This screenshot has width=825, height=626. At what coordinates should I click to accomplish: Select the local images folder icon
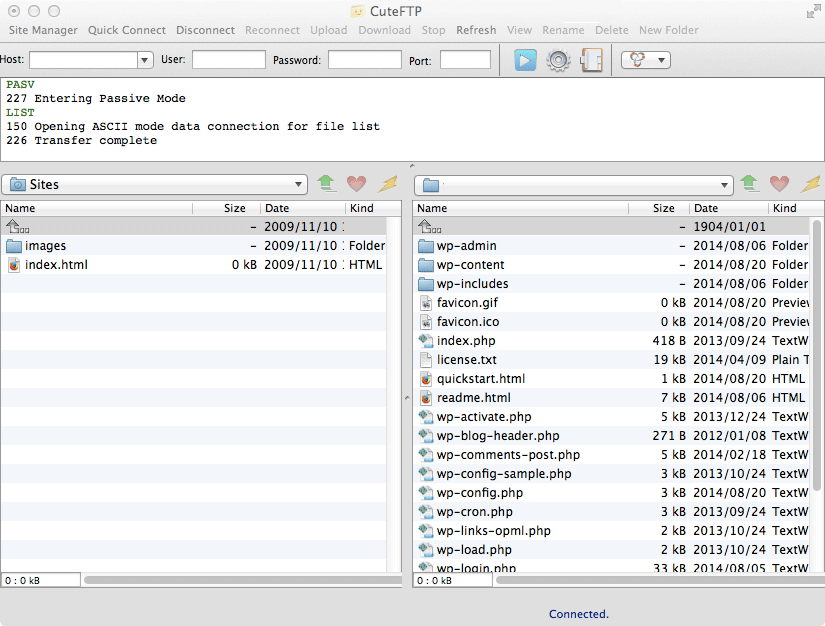tap(14, 246)
